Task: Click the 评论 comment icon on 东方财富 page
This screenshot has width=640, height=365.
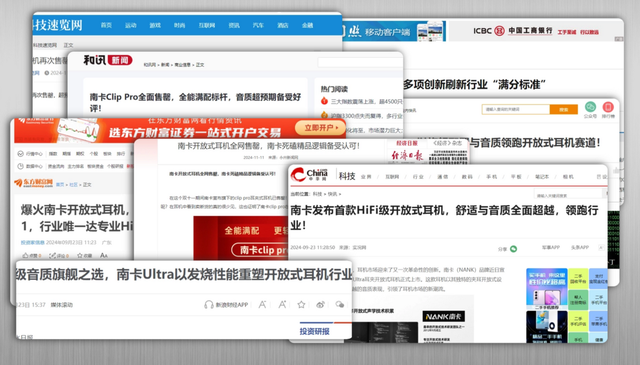Action: 52,256
